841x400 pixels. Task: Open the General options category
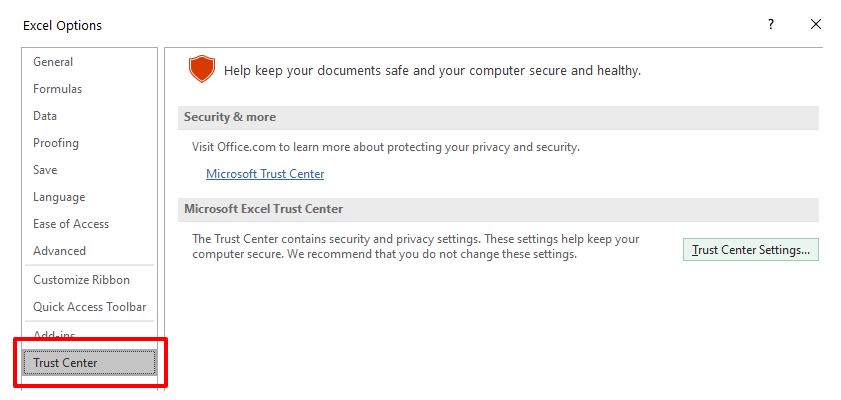(x=53, y=62)
